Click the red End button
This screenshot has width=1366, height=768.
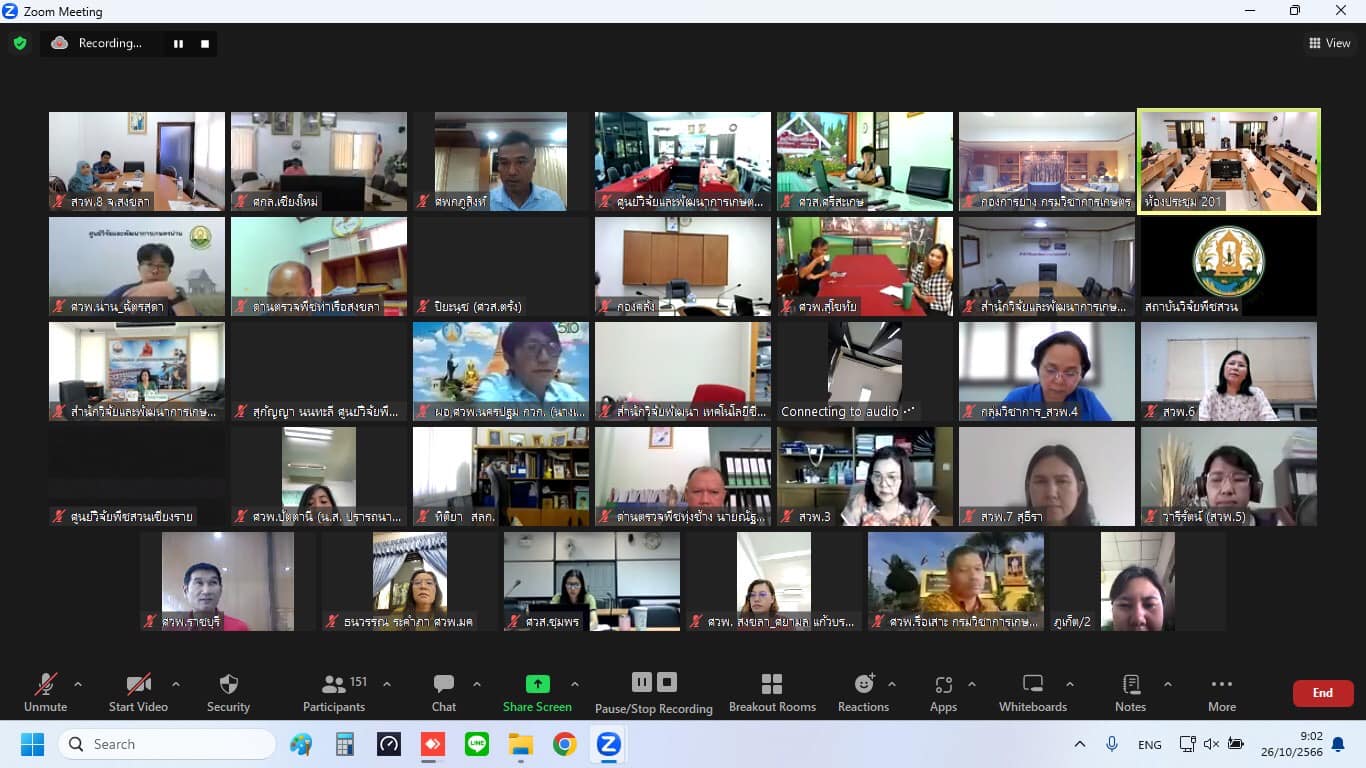(1322, 693)
